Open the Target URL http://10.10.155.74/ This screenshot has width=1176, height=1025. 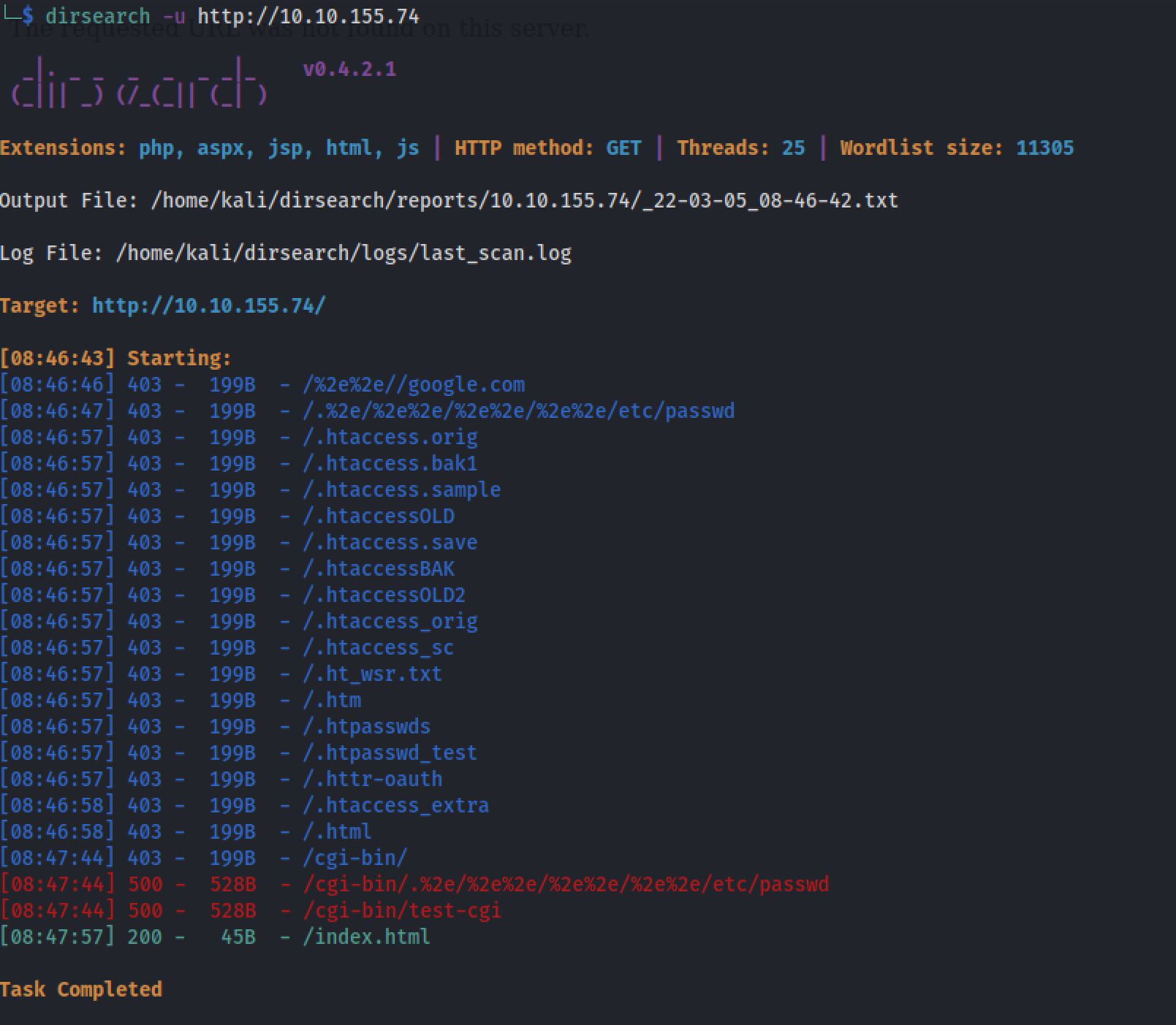point(209,305)
